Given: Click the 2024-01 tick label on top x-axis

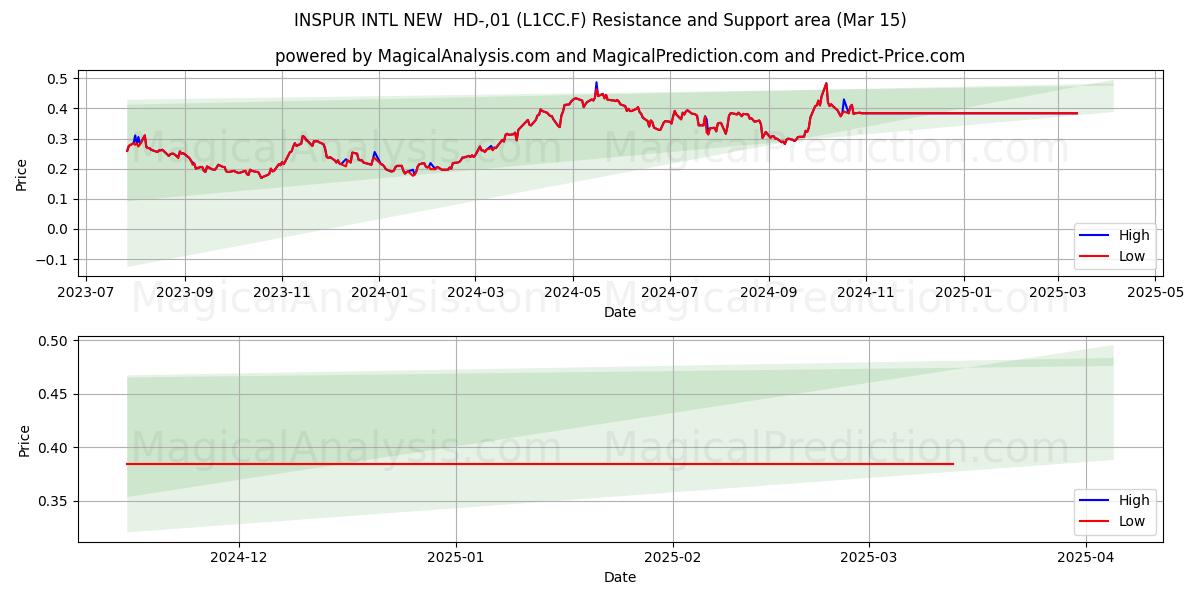Looking at the screenshot, I should [x=379, y=294].
